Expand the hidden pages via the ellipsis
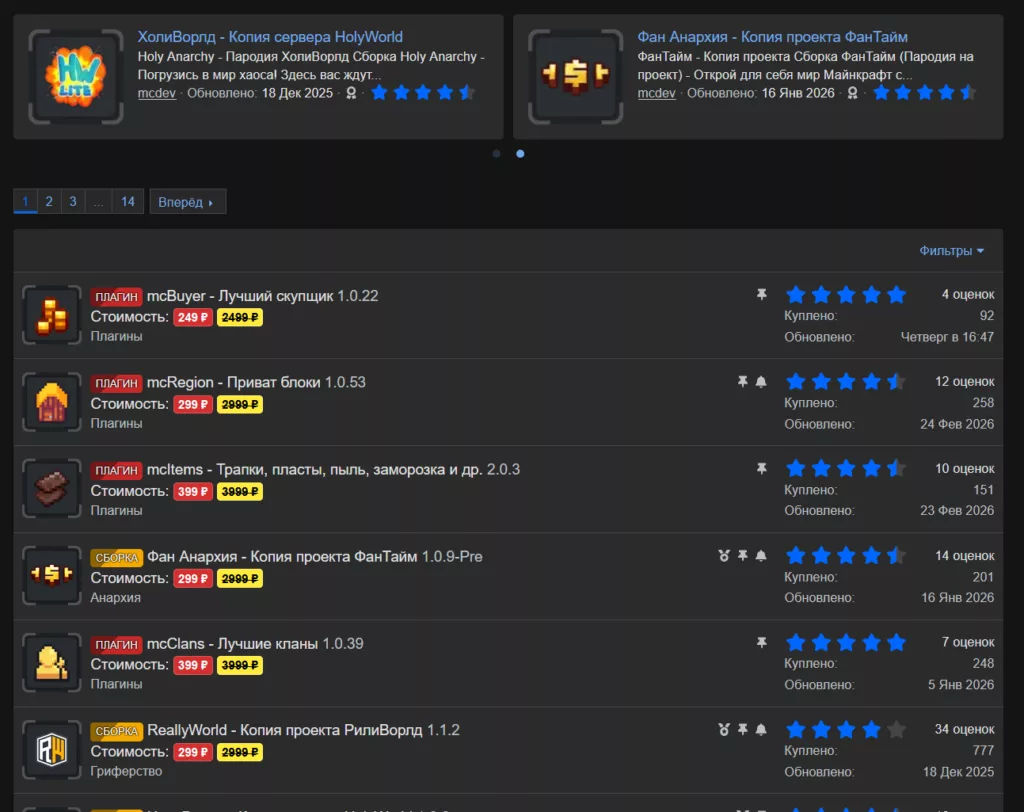1024x812 pixels. [98, 202]
